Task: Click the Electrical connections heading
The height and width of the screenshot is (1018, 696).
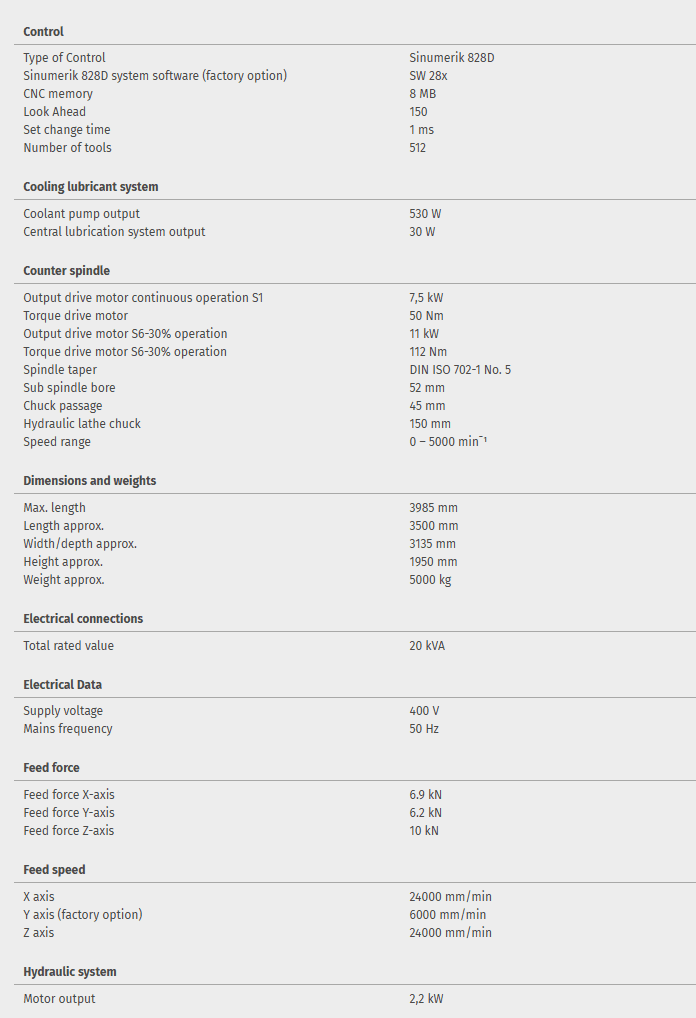Action: click(x=83, y=619)
